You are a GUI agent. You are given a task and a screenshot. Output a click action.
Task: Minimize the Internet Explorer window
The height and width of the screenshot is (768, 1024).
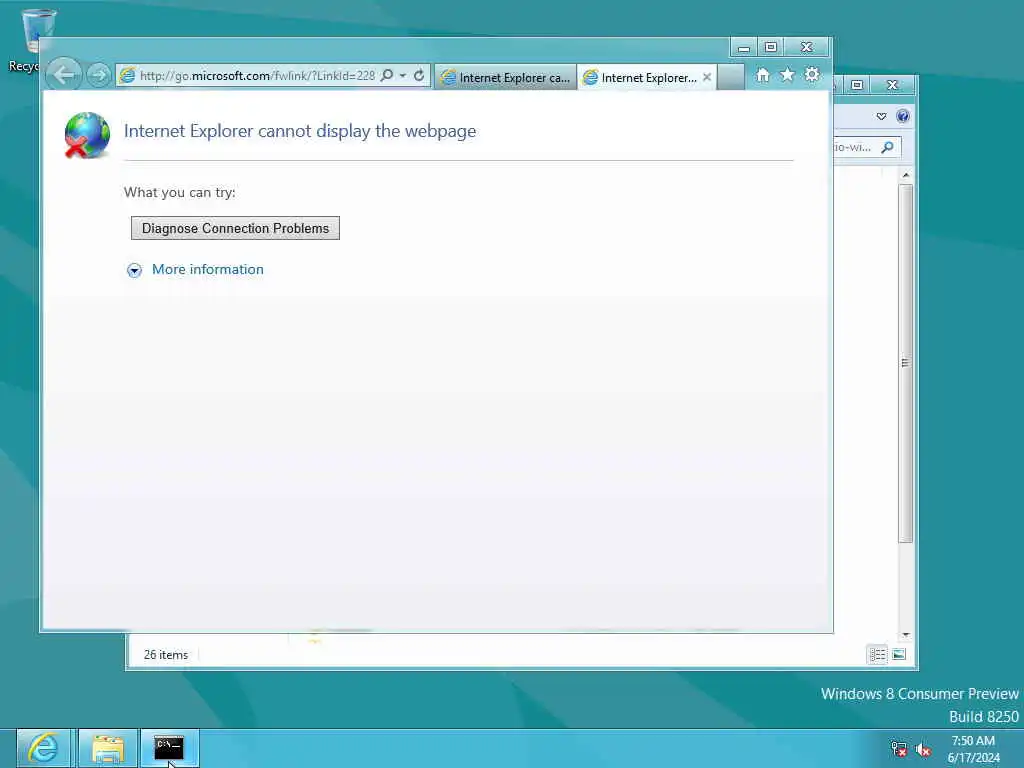(x=743, y=48)
